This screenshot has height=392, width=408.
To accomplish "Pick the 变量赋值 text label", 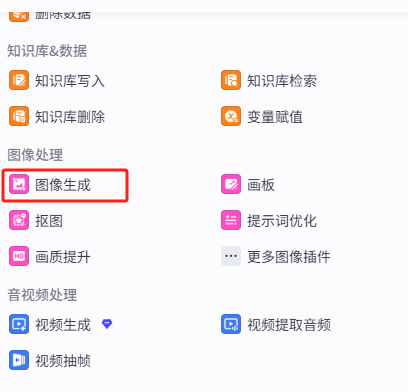I will click(x=275, y=117).
